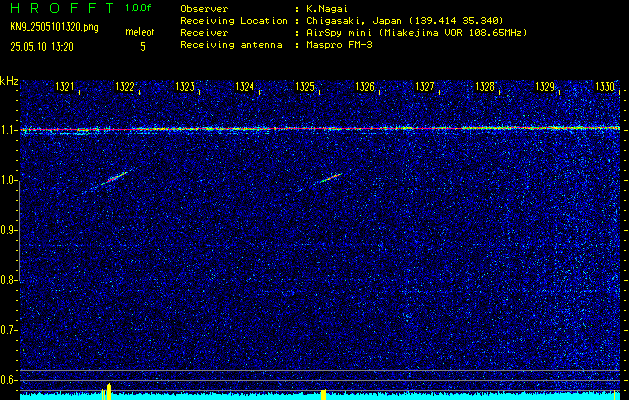
Task: Select the Chigasaki, Japan coordinates text
Action: coord(405,20)
